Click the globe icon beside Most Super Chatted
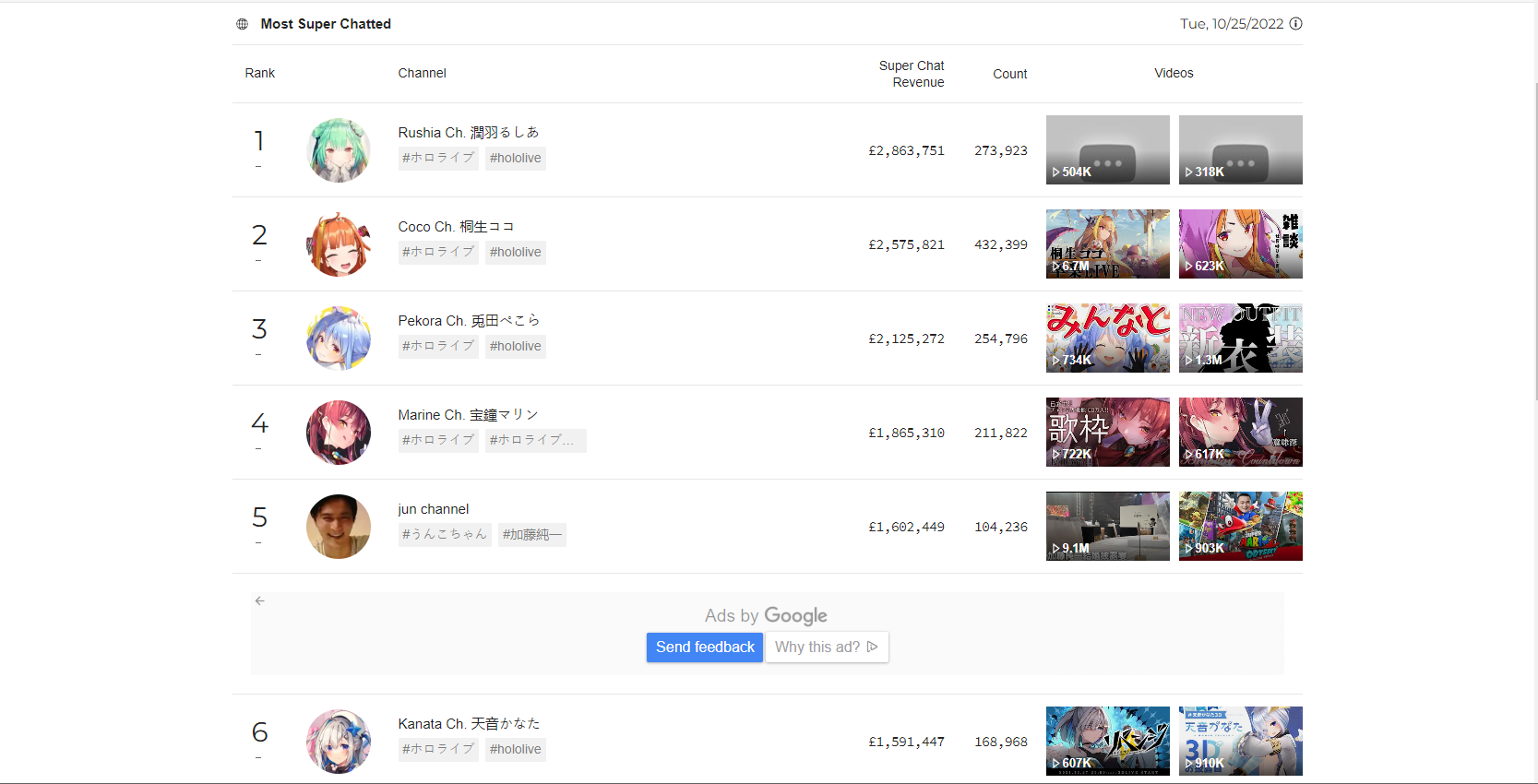The image size is (1538, 784). tap(242, 24)
